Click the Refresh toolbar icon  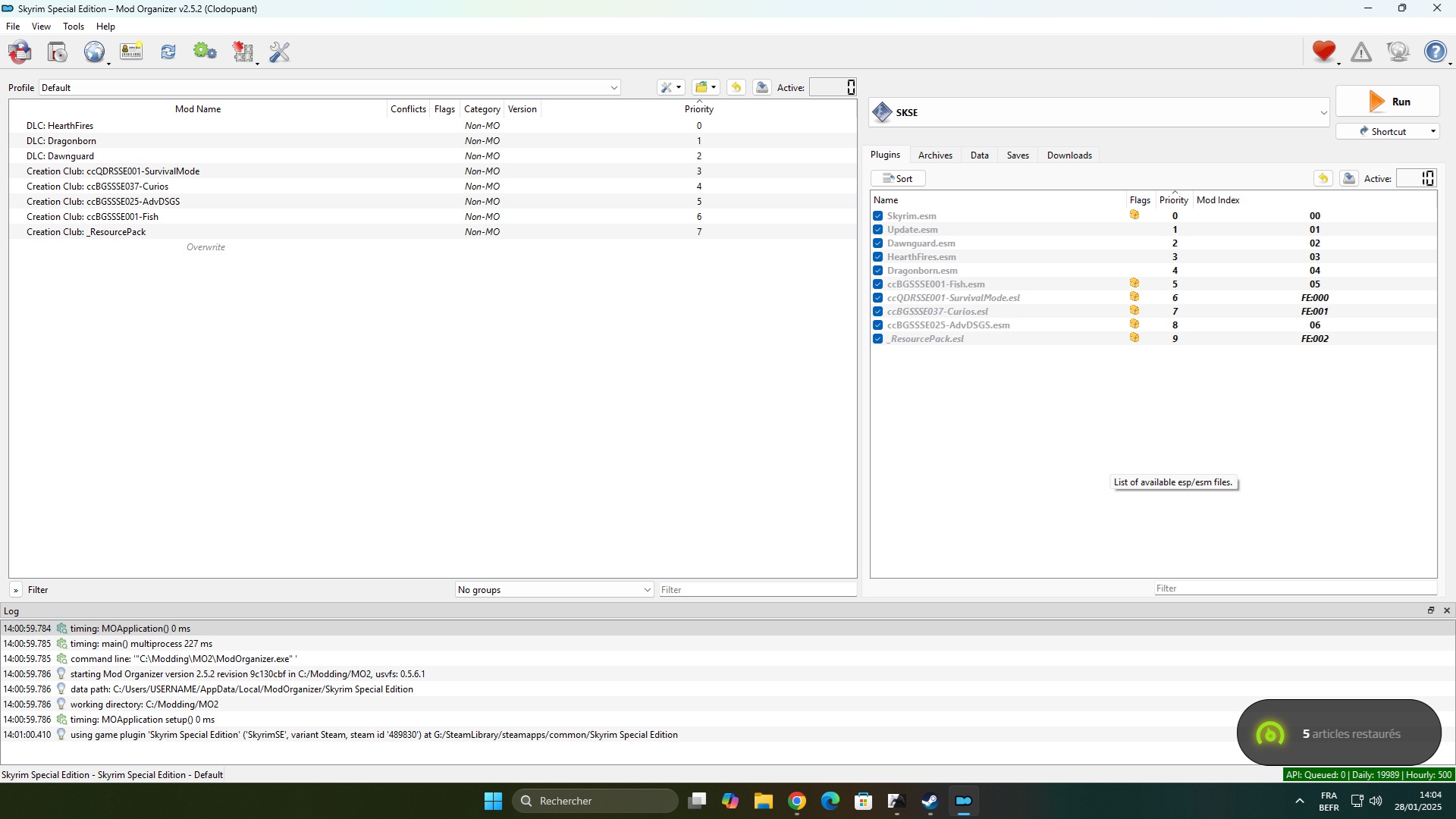[168, 52]
